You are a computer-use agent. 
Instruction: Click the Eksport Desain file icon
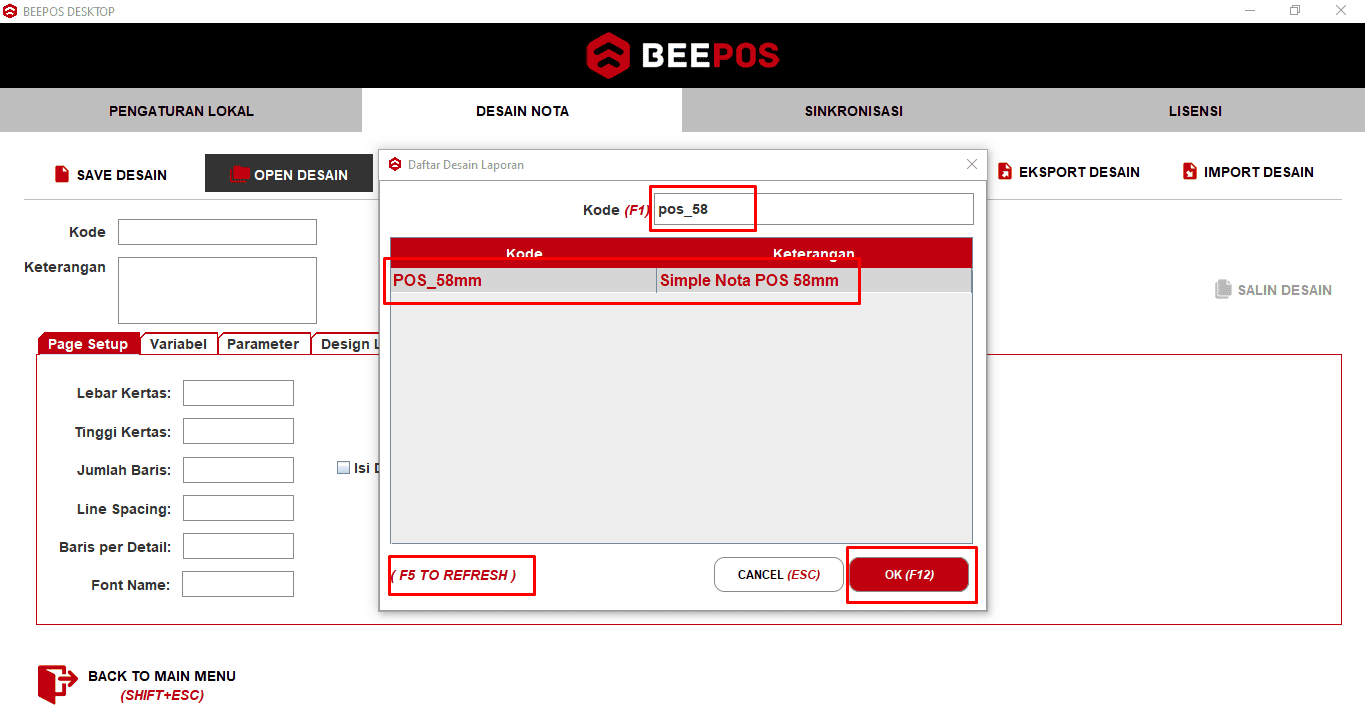pyautogui.click(x=1005, y=172)
